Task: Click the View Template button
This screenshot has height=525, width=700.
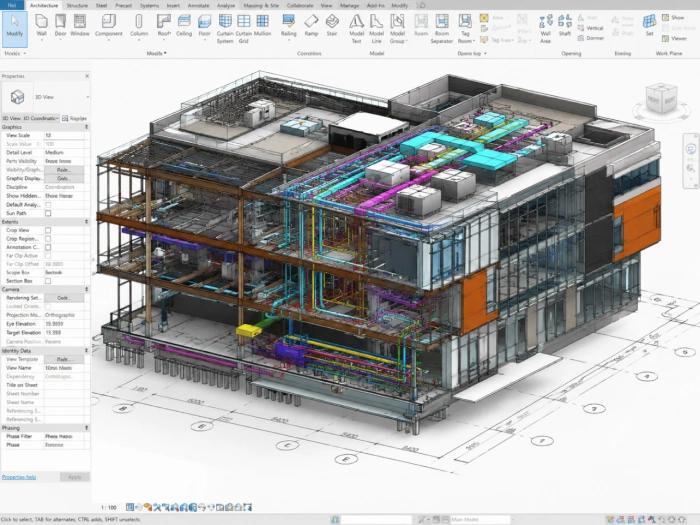Action: click(63, 359)
